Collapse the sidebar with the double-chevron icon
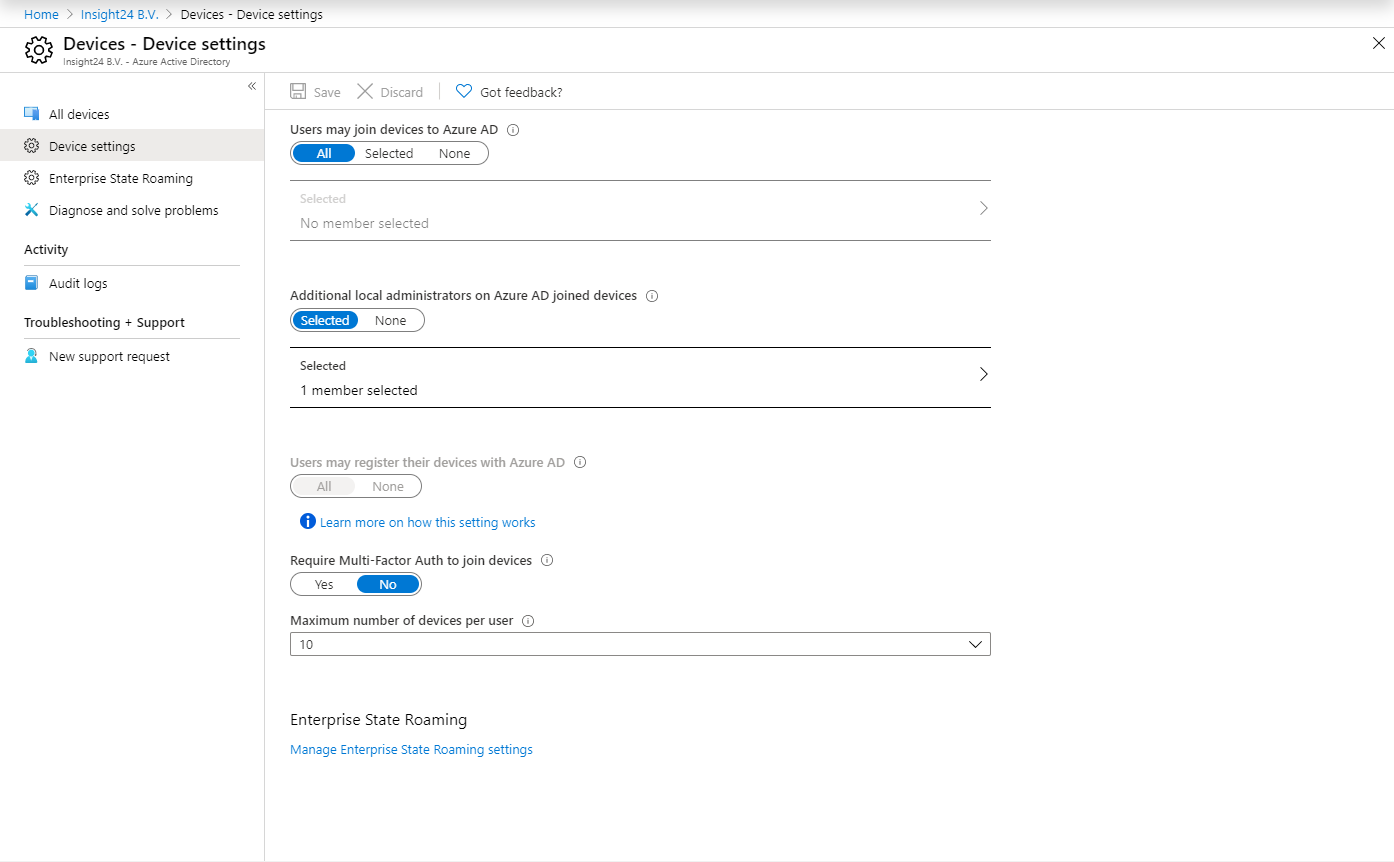Screen dimensions: 1394x862 252,86
